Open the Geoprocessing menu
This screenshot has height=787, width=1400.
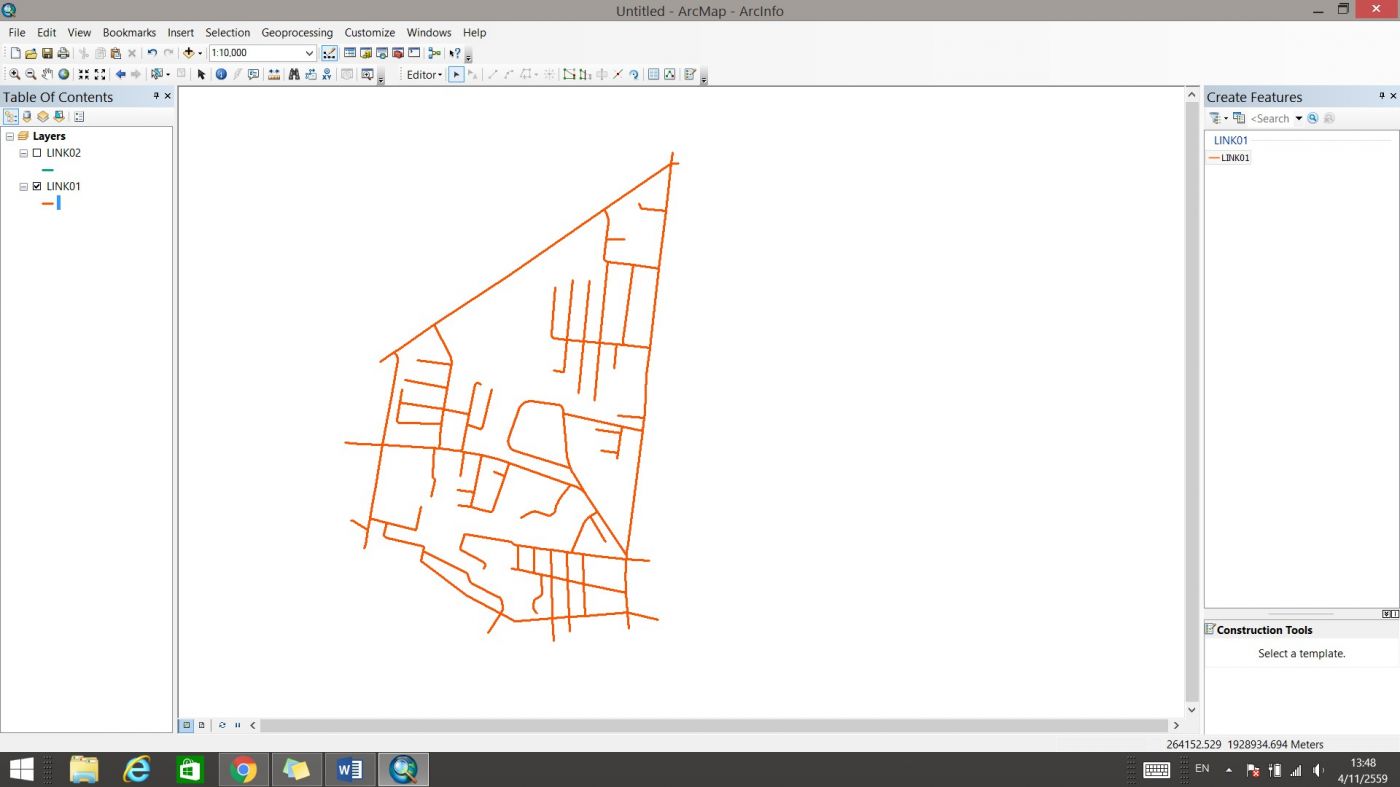click(x=297, y=33)
